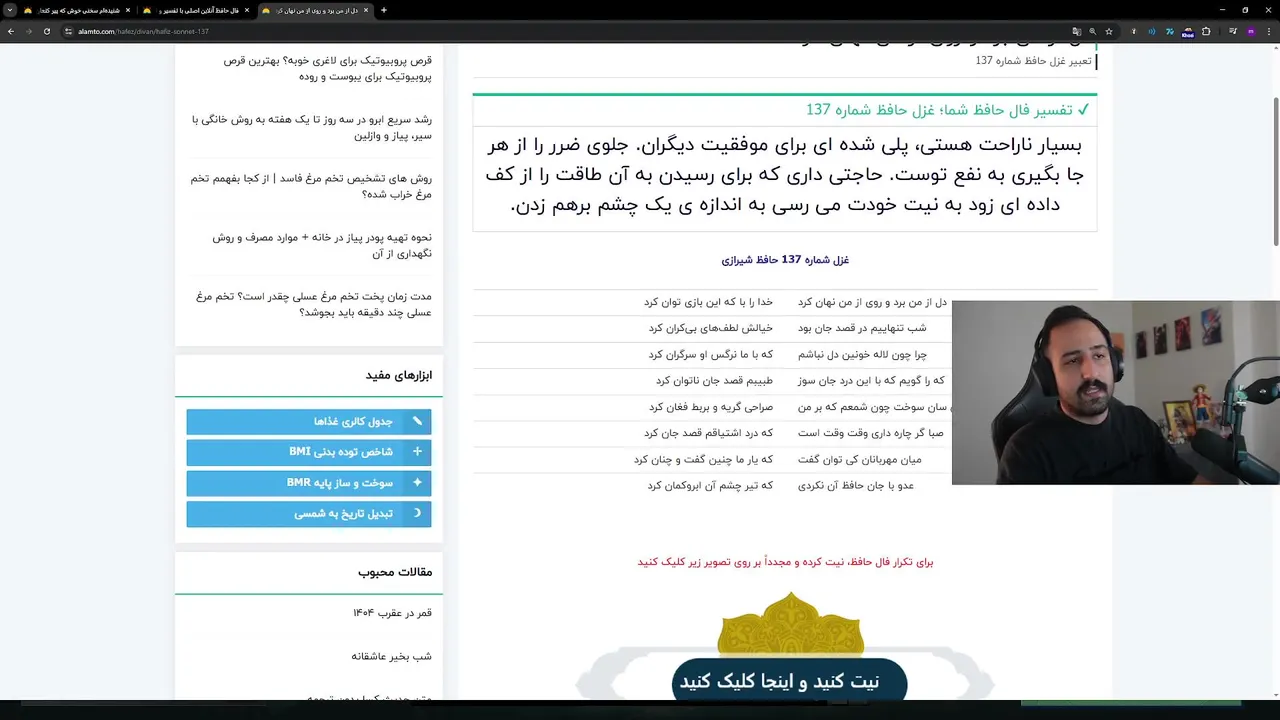The width and height of the screenshot is (1280, 720).
Task: Click the verse 'طبیبم قصد جان ناتوان کرد'
Action: [714, 381]
